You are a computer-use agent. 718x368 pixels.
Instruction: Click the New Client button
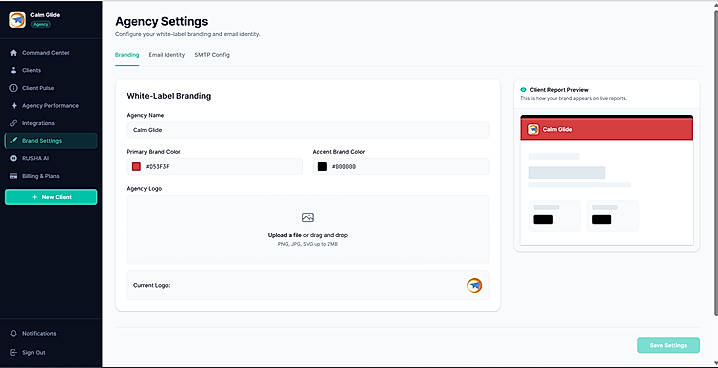(51, 197)
